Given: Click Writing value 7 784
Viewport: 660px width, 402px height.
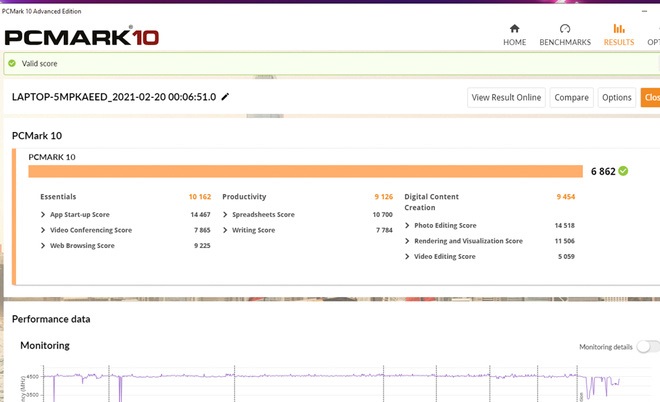Looking at the screenshot, I should pyautogui.click(x=384, y=230).
